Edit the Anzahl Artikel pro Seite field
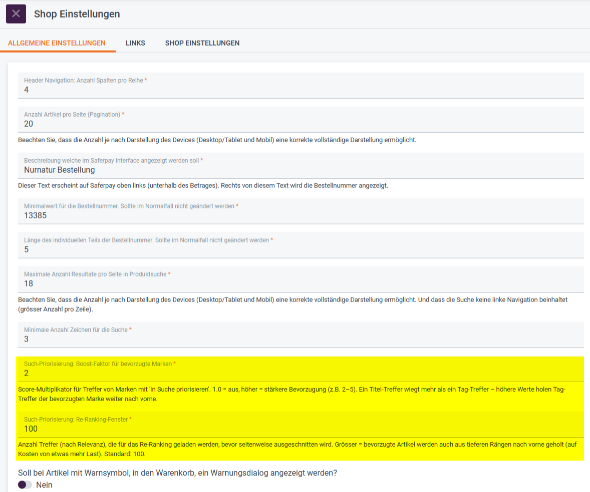Screen dimensions: 590x492 point(301,120)
